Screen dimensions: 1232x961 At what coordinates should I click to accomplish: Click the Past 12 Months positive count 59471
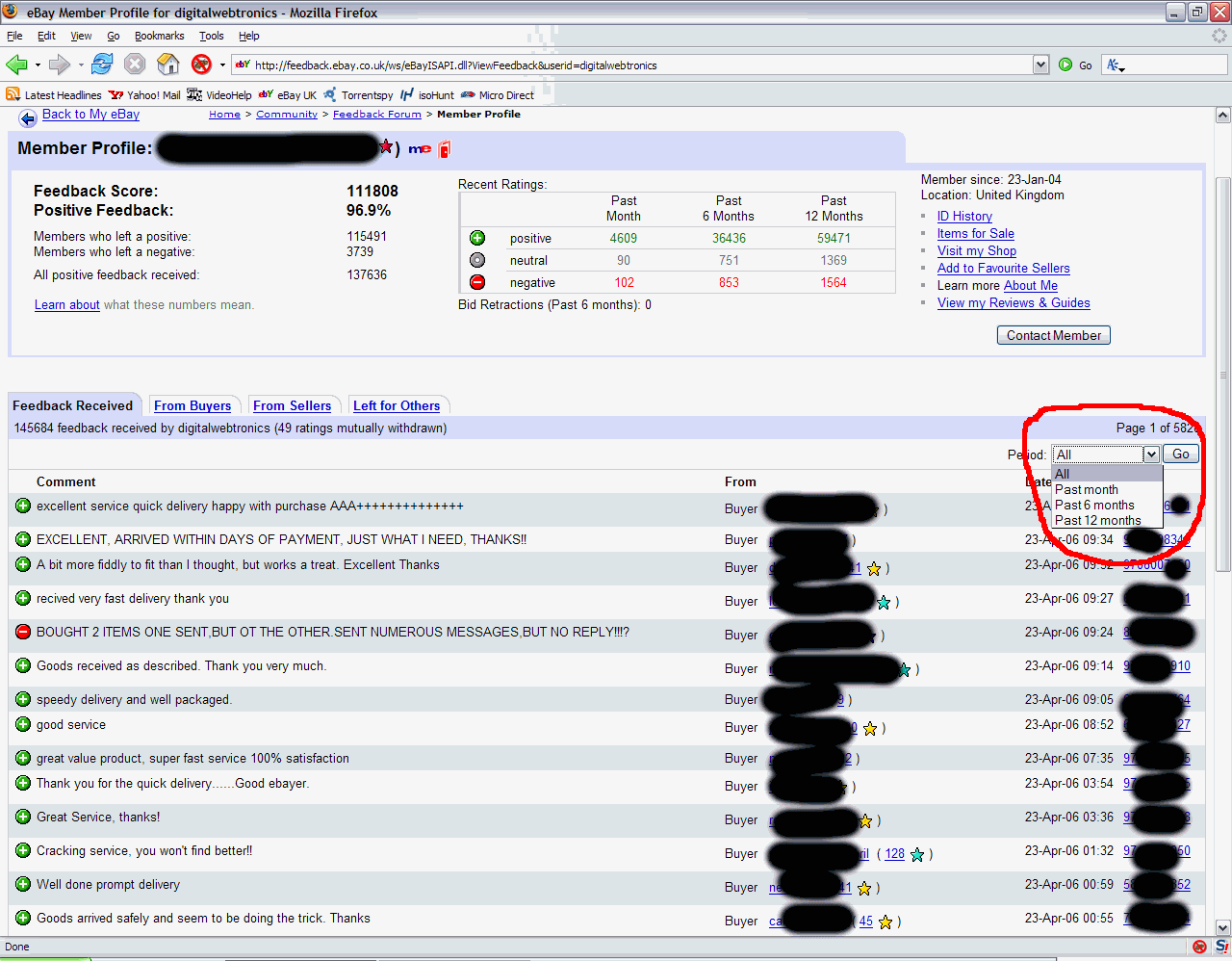tap(834, 238)
